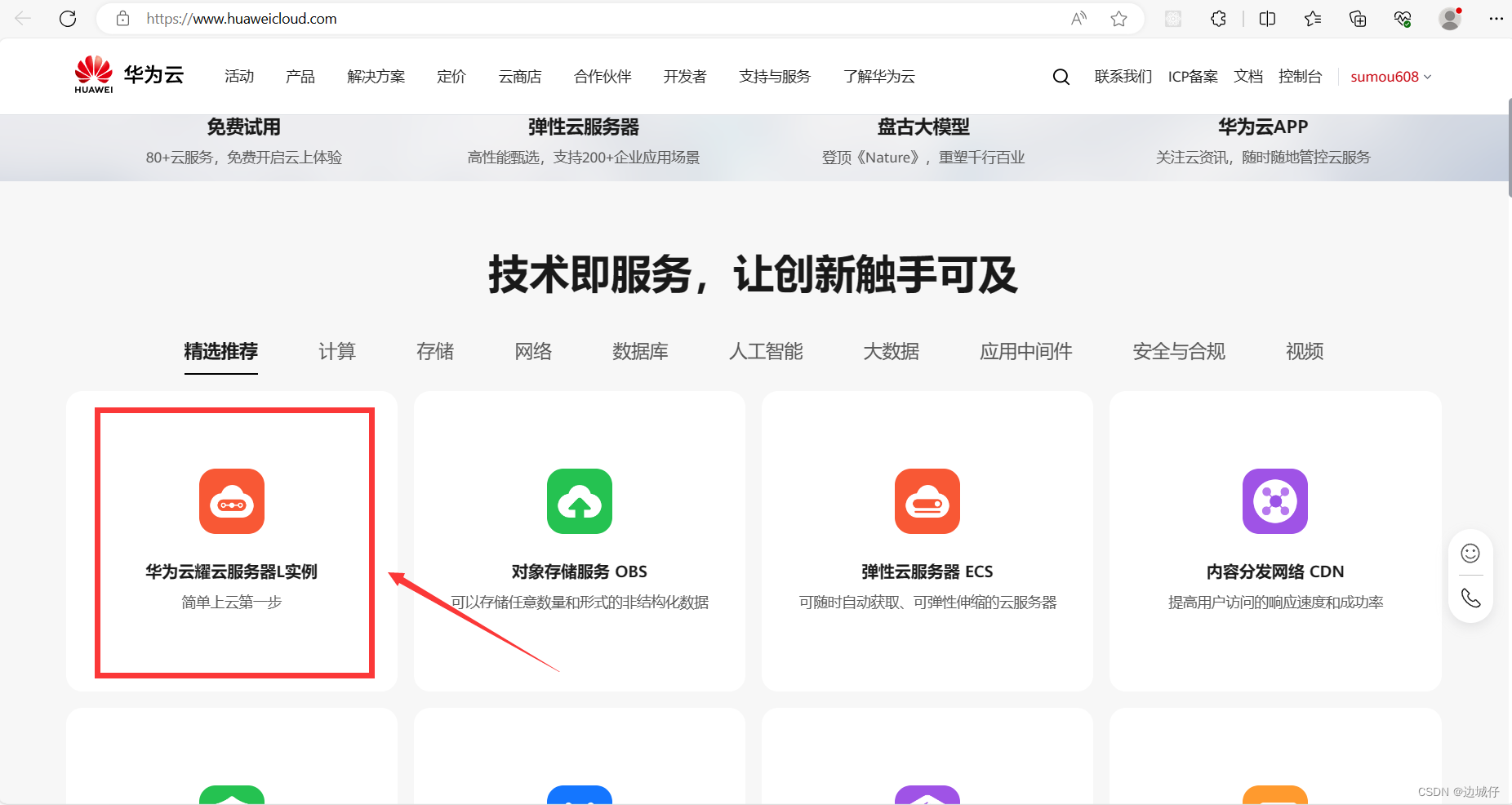The image size is (1512, 805).
Task: Open the 云商店 menu
Action: pyautogui.click(x=520, y=77)
